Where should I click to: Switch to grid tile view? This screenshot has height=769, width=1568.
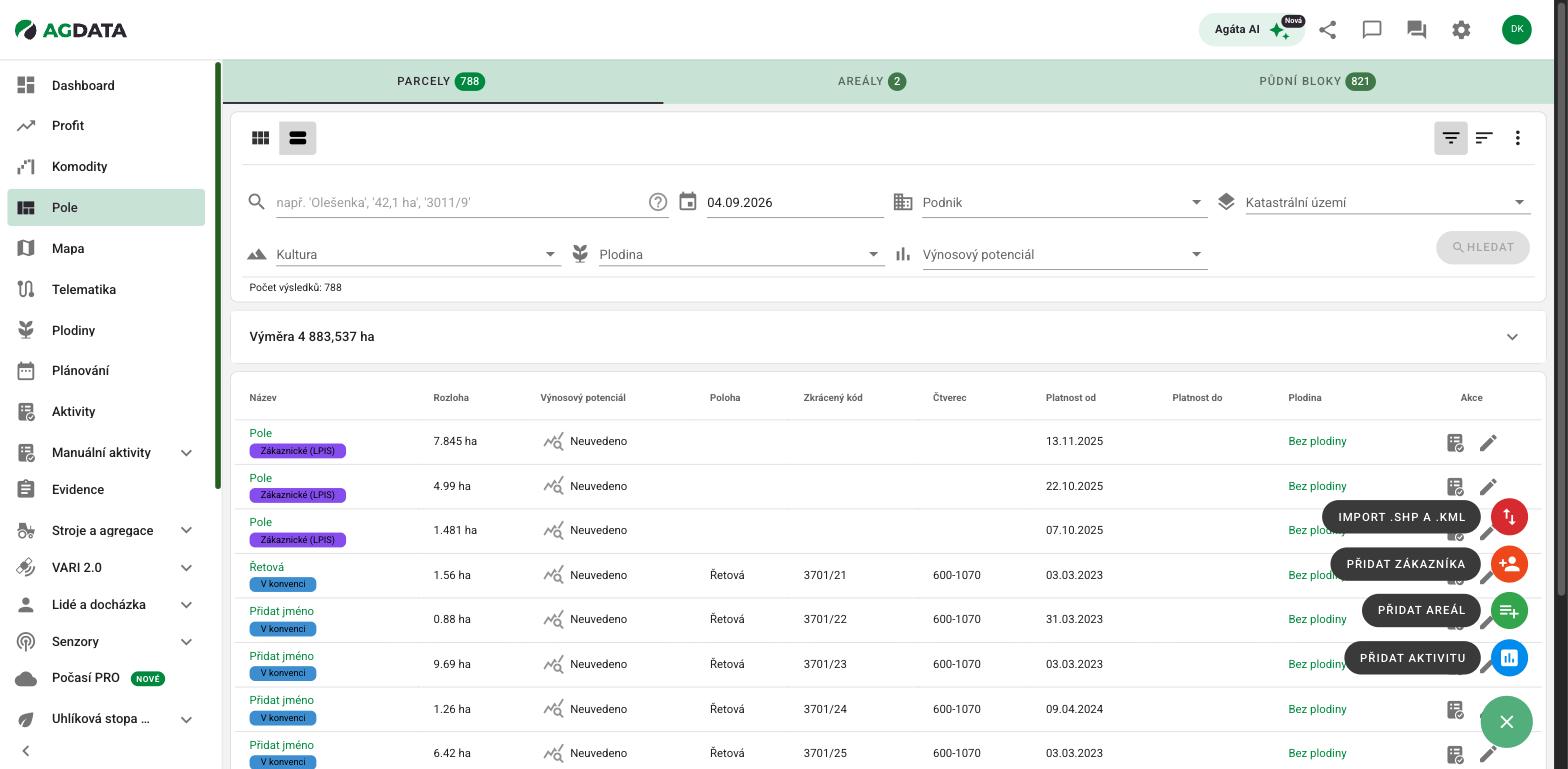click(x=261, y=138)
